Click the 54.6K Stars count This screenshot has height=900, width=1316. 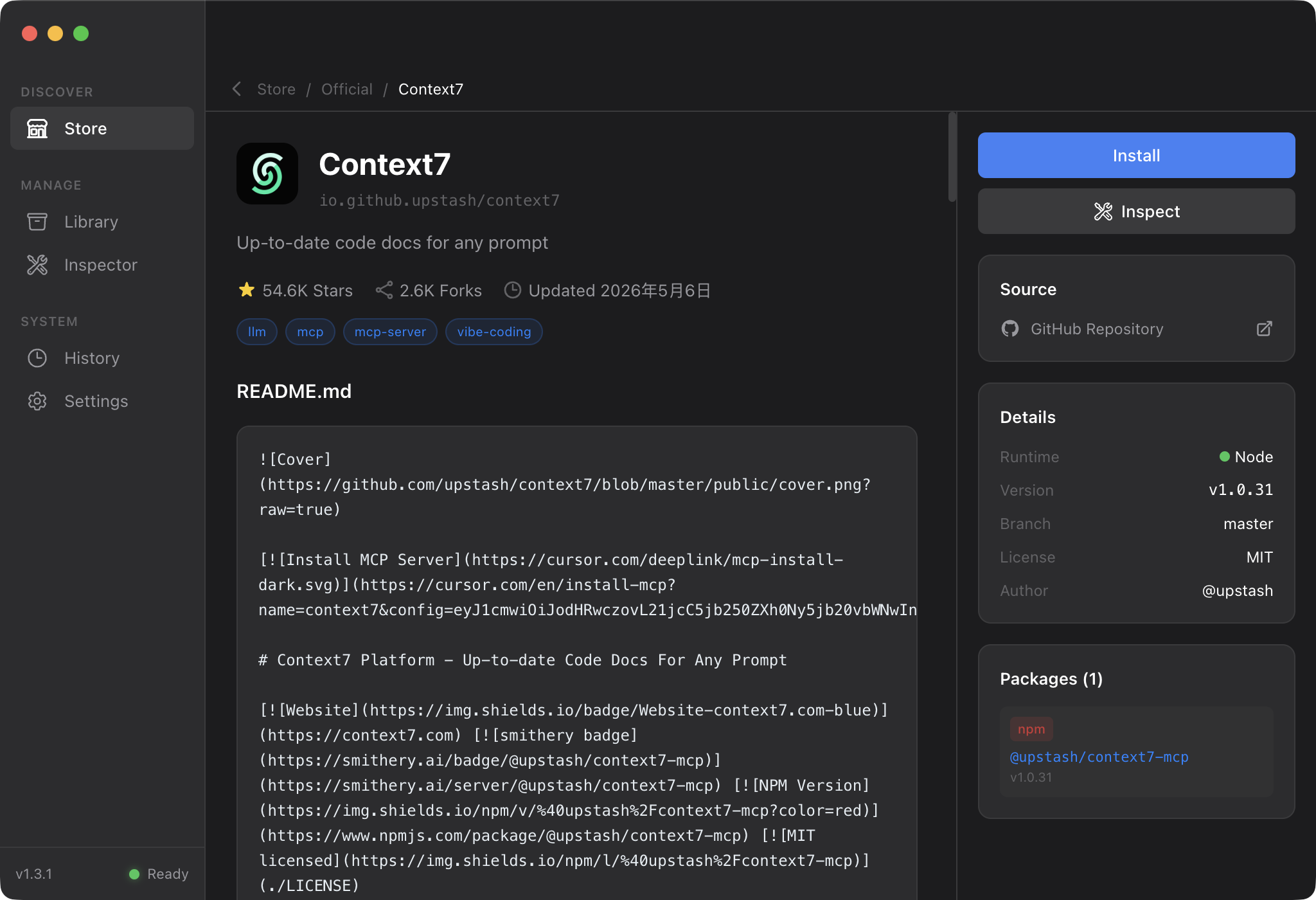tap(307, 291)
